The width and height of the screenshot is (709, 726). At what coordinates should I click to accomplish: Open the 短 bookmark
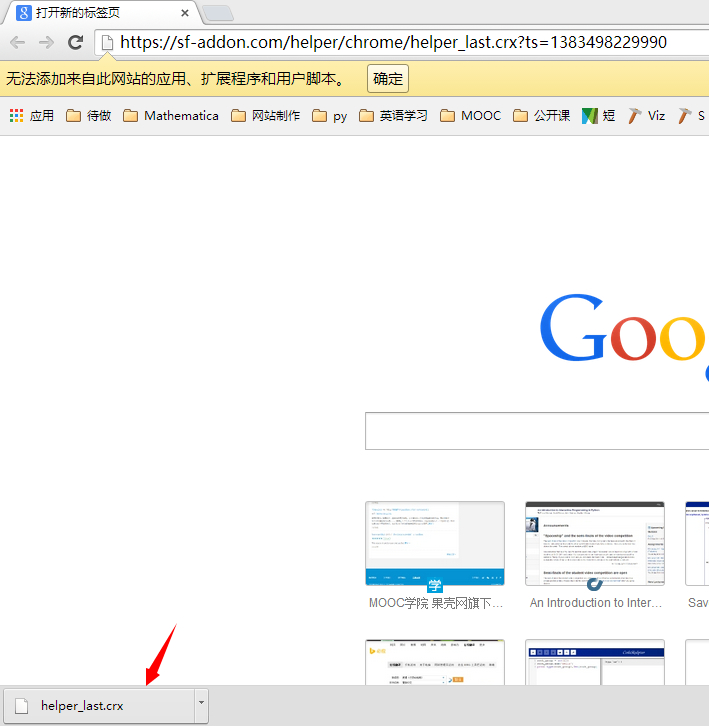(x=598, y=116)
